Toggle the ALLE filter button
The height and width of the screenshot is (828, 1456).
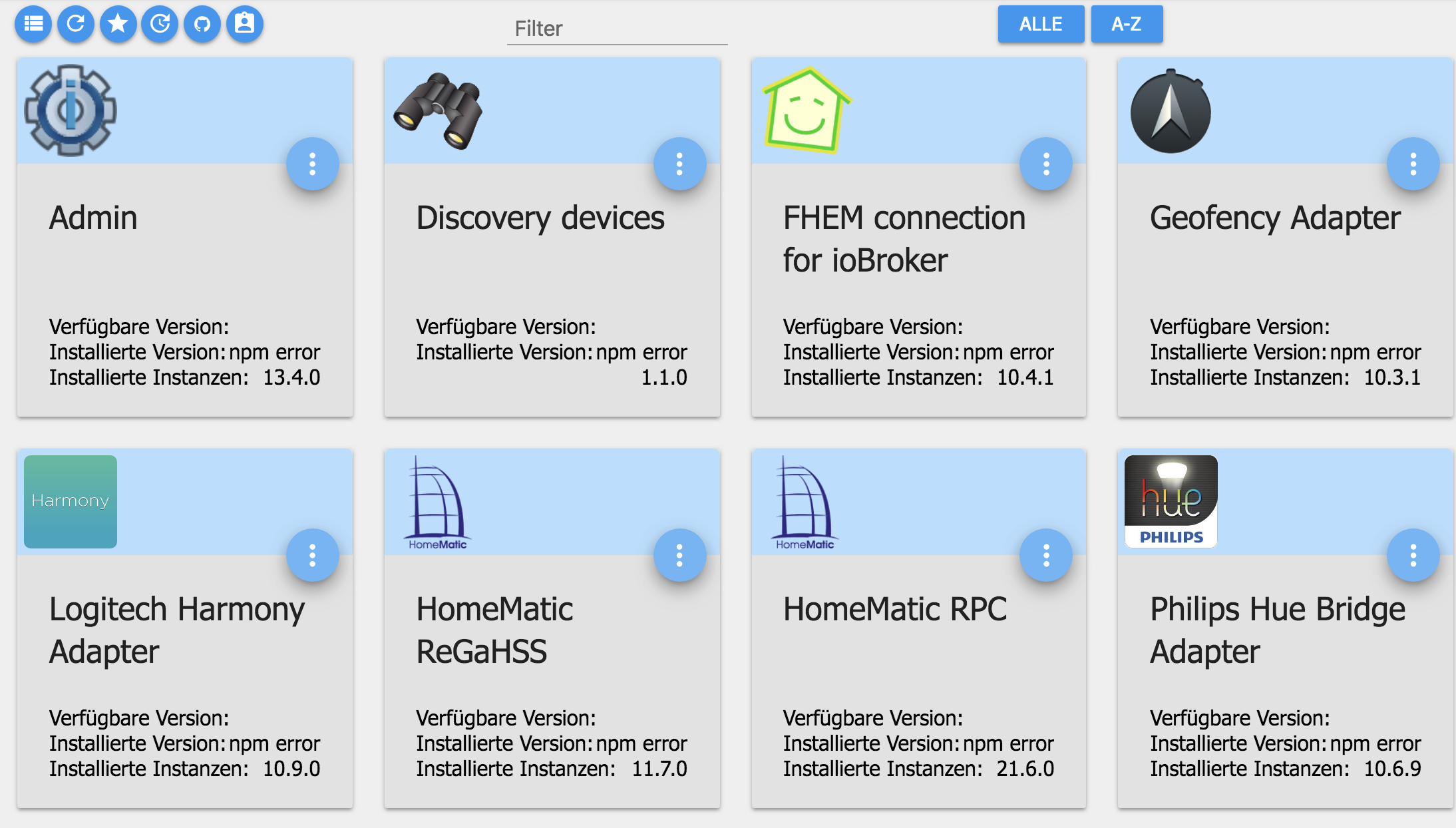click(x=1041, y=24)
